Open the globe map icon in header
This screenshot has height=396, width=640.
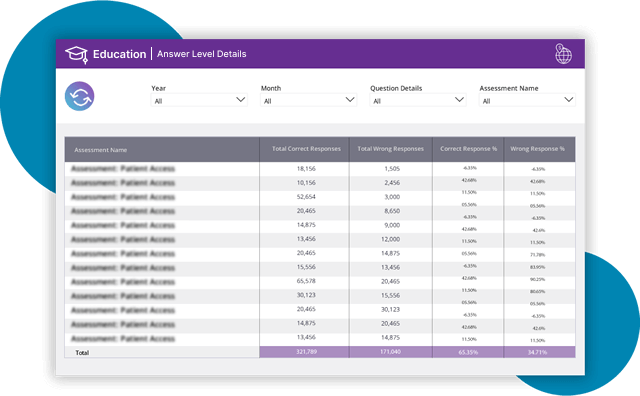(563, 54)
